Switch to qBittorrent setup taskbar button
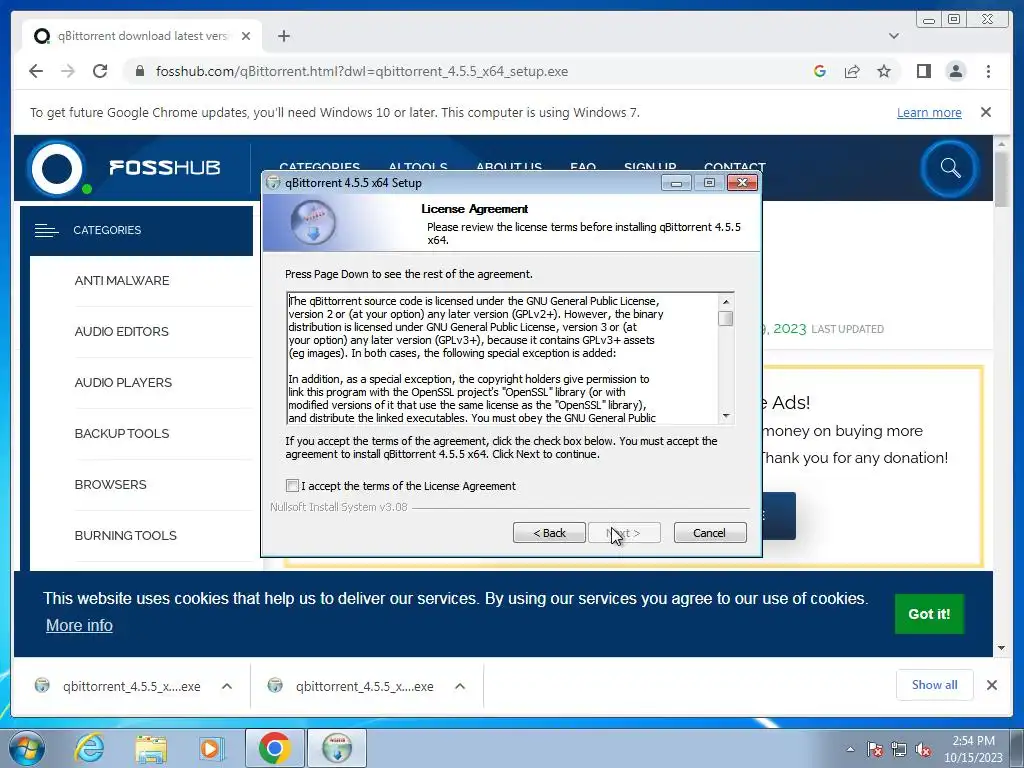 (337, 748)
